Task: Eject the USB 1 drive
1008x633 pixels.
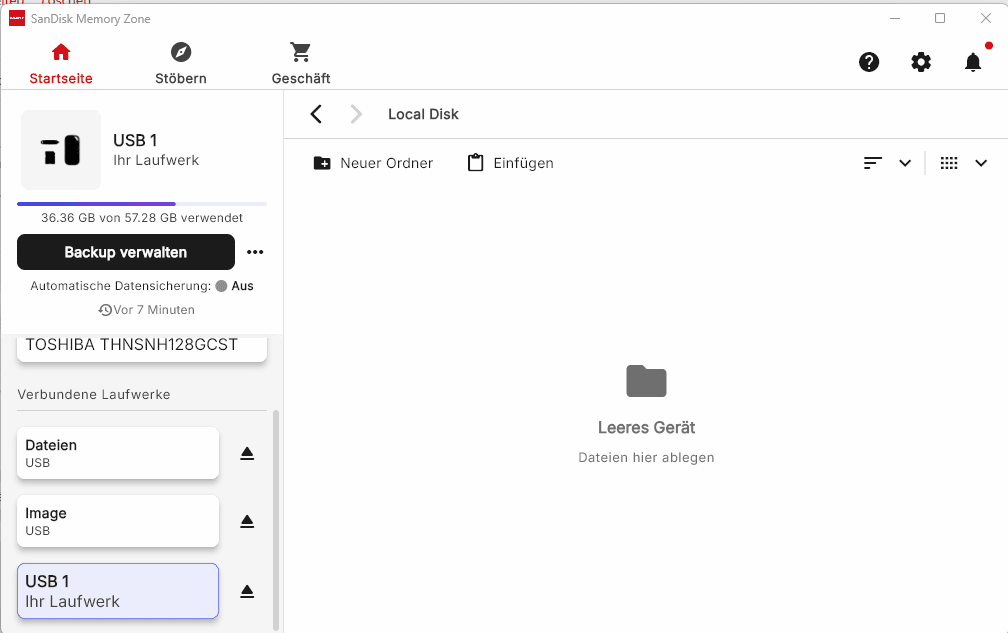Action: 248,592
